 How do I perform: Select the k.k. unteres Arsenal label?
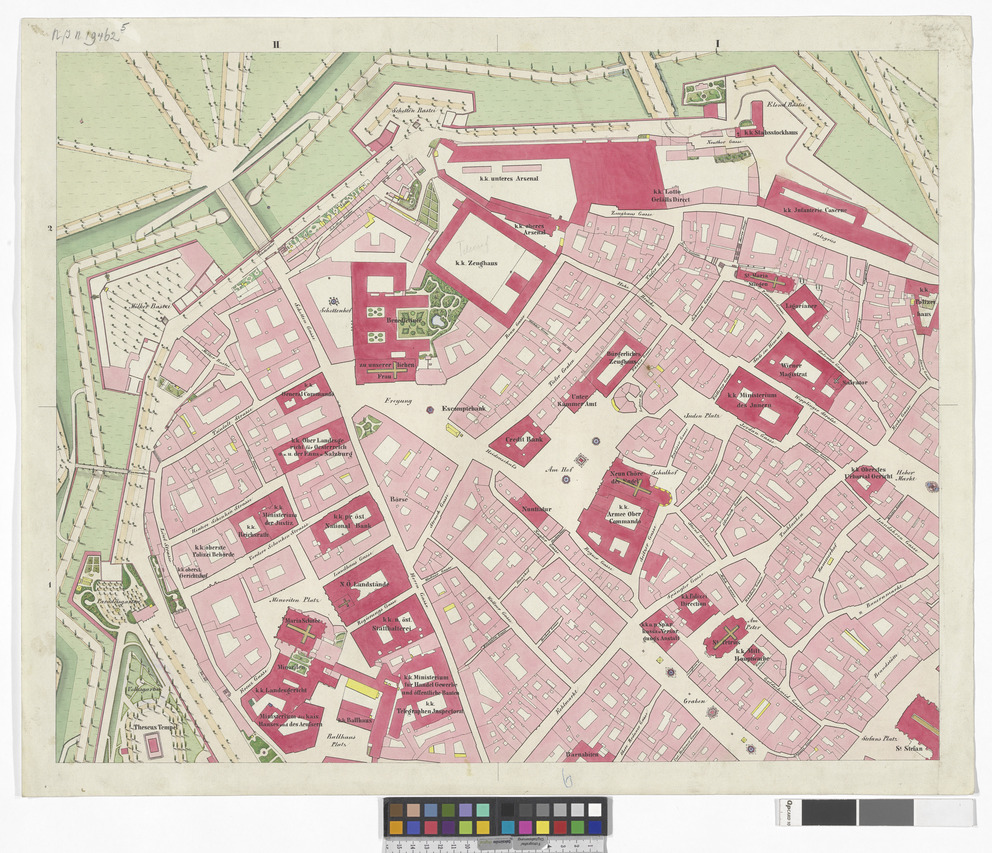509,178
